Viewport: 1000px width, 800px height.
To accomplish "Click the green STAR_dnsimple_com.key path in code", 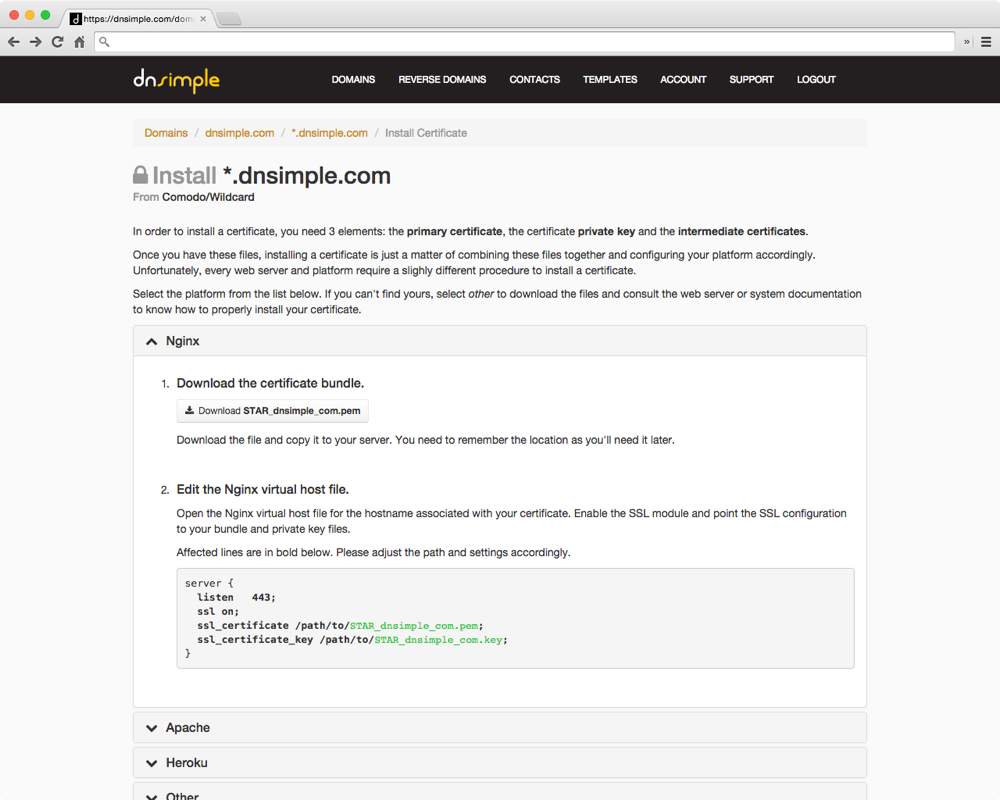I will 439,640.
